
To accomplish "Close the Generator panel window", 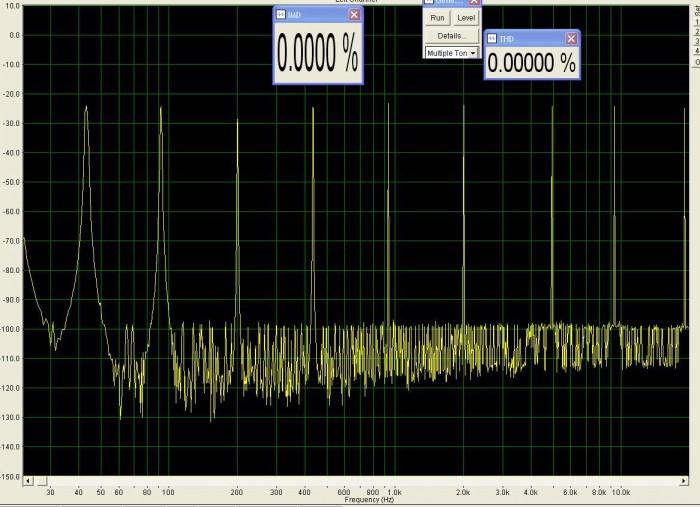I will pos(474,2).
